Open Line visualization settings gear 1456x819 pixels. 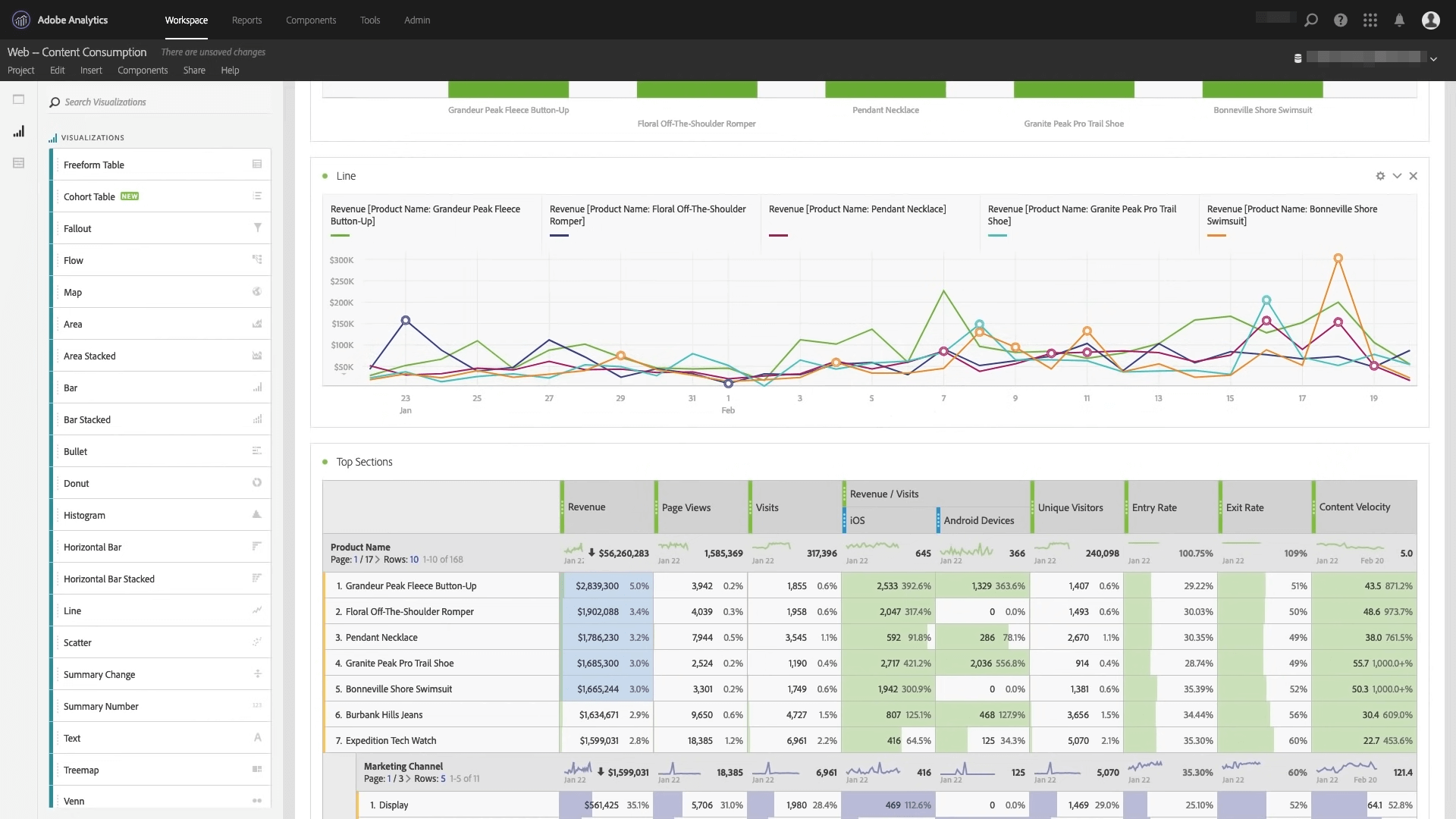pyautogui.click(x=1380, y=176)
